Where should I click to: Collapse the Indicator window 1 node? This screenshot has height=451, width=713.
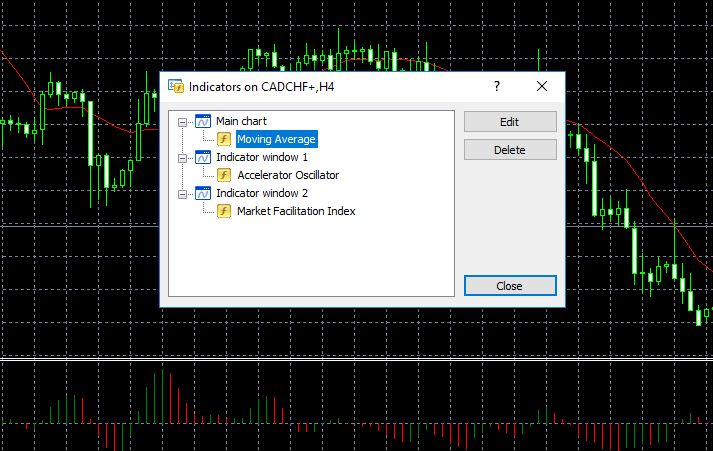(x=182, y=158)
